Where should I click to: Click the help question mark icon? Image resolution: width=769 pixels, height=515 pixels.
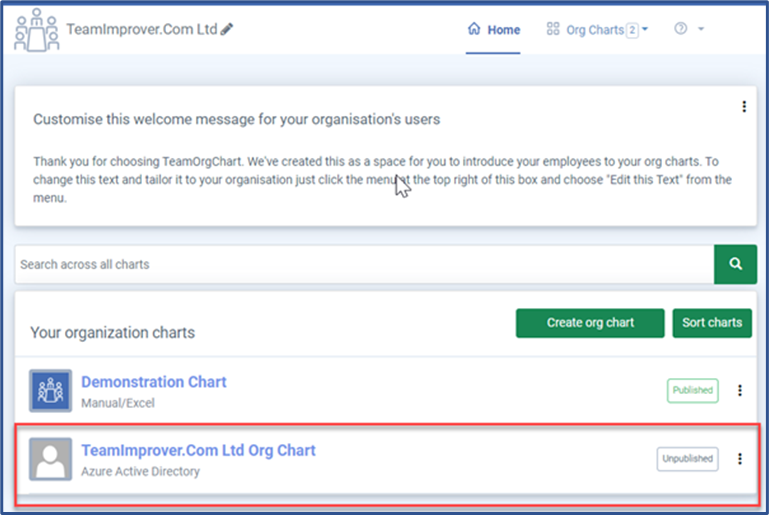click(x=681, y=29)
